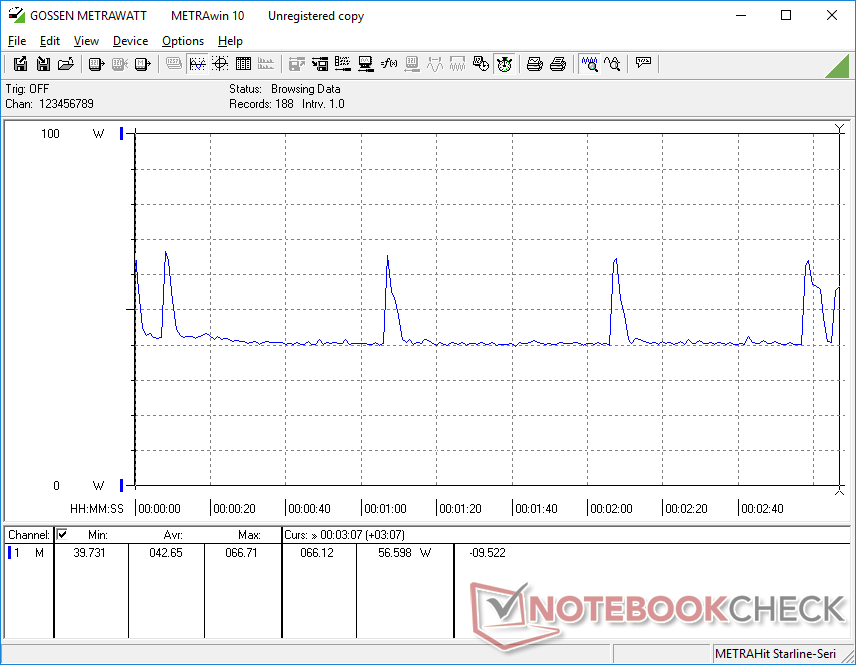Click the cursor marker at graph top-right
The image size is (856, 665).
point(840,128)
